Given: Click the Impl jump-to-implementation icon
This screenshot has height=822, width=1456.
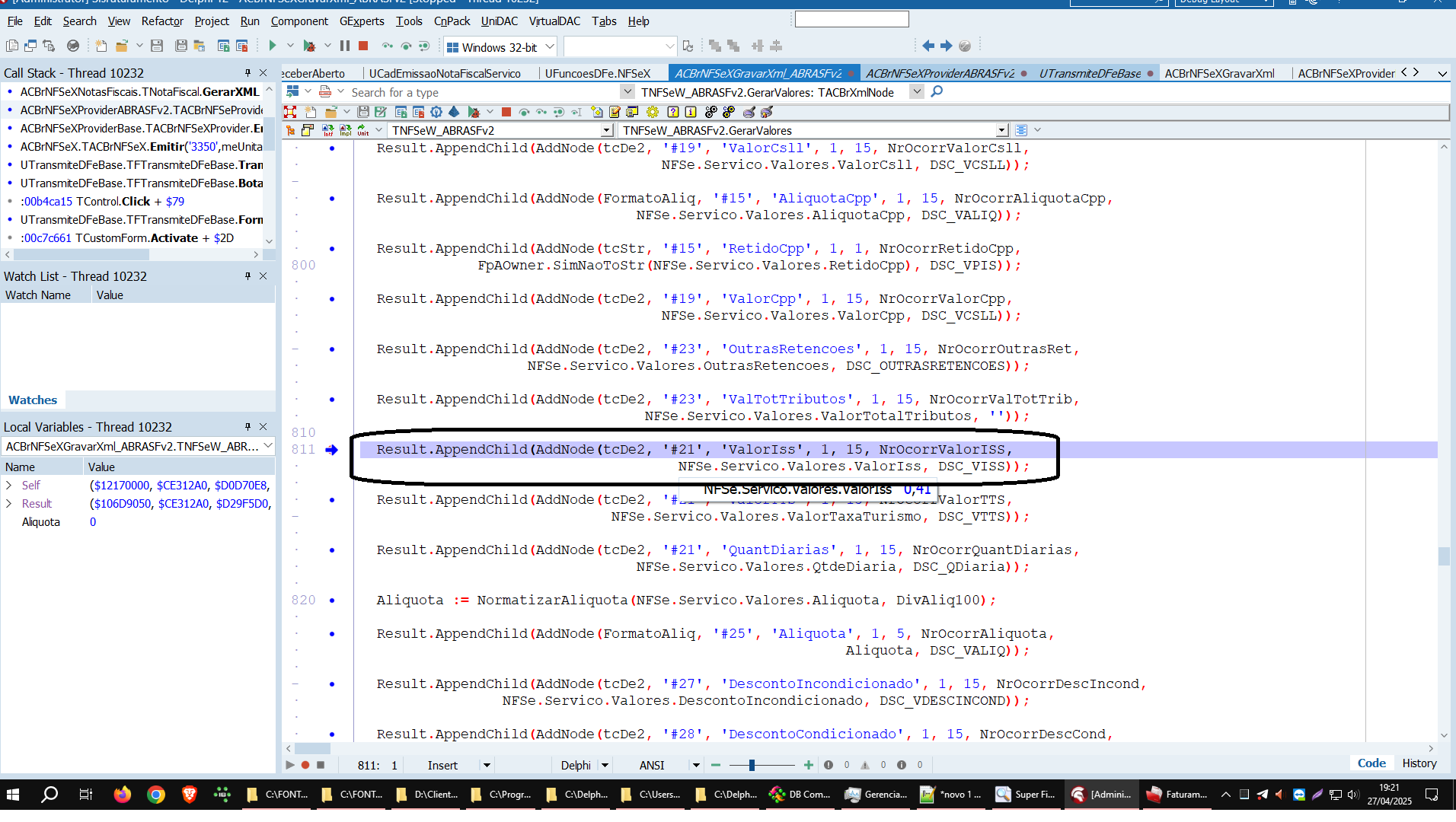Looking at the screenshot, I should [346, 130].
